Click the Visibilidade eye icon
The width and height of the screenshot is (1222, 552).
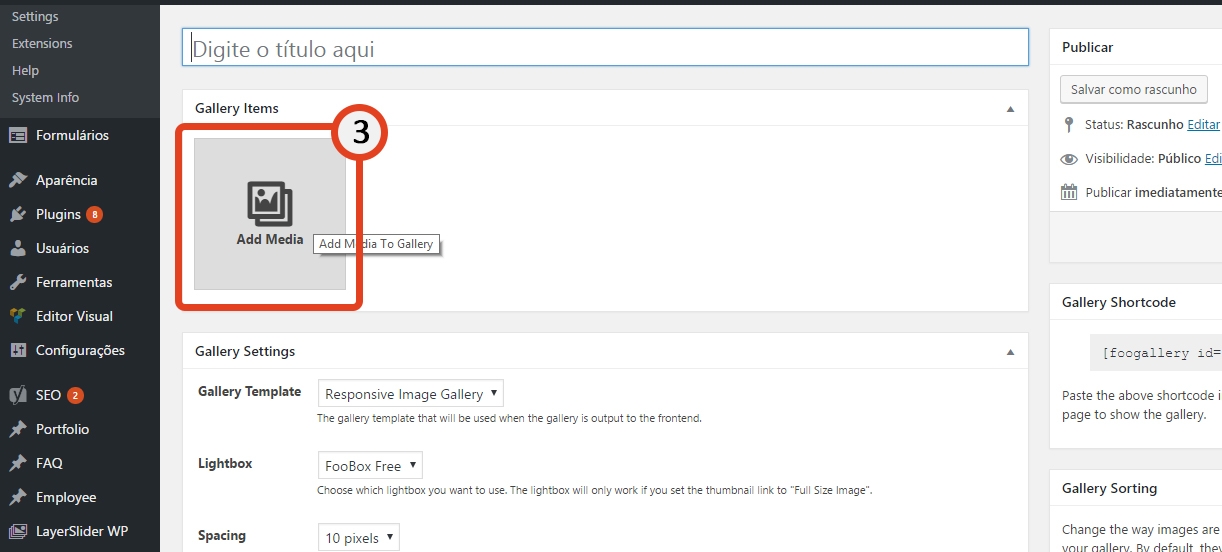pyautogui.click(x=1069, y=159)
